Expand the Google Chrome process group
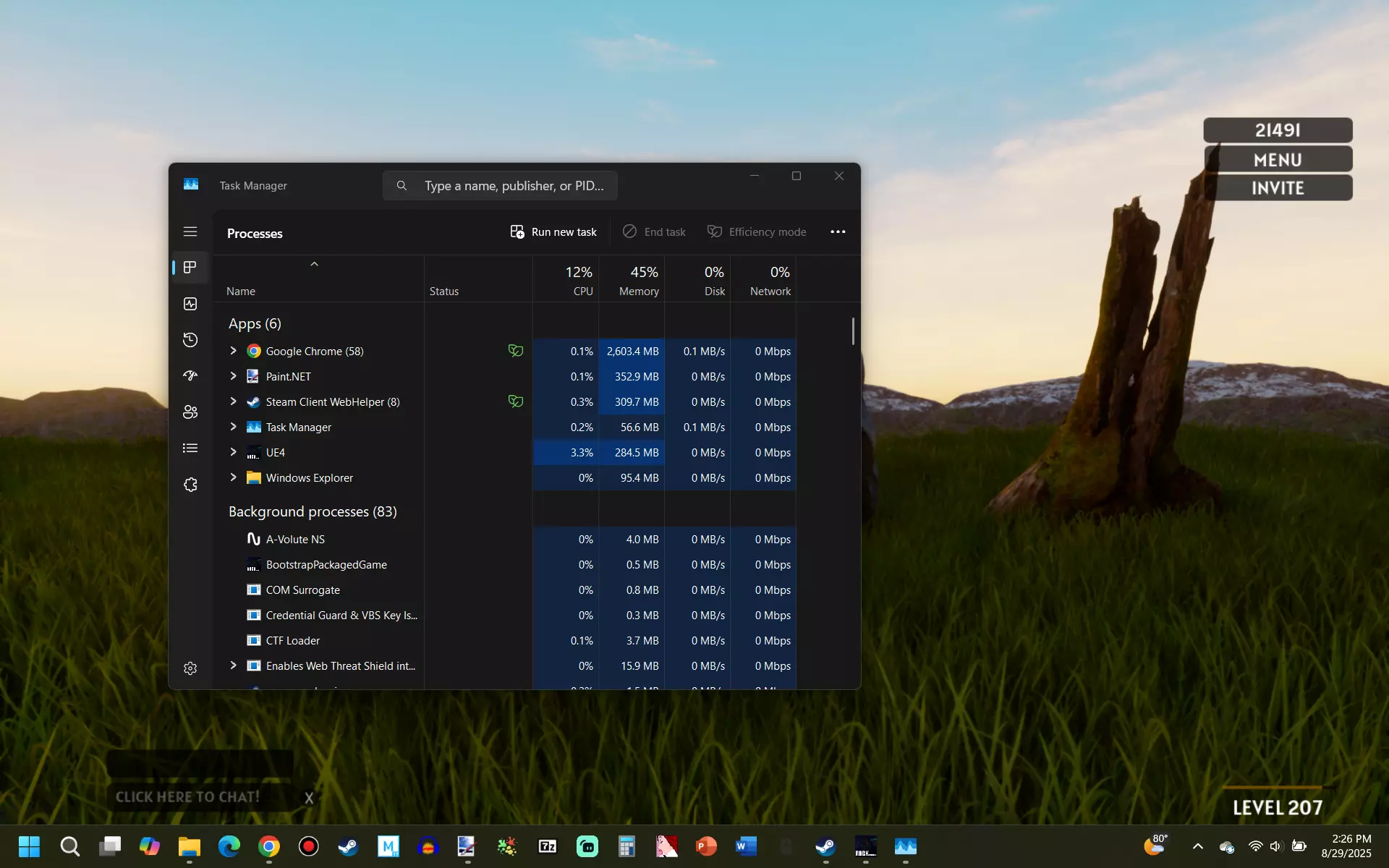Viewport: 1389px width, 868px height. pos(233,351)
